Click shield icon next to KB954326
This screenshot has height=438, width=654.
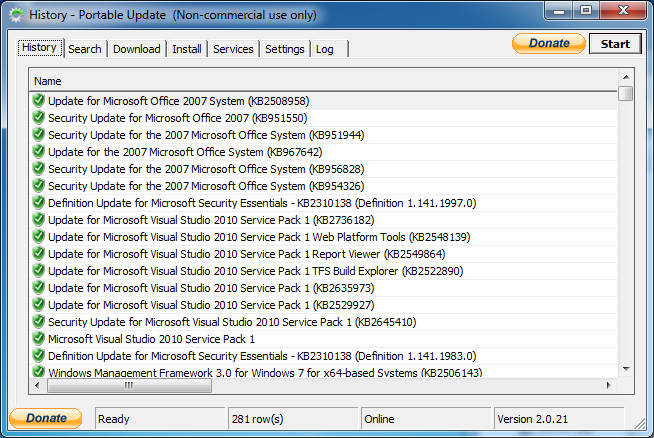38,186
